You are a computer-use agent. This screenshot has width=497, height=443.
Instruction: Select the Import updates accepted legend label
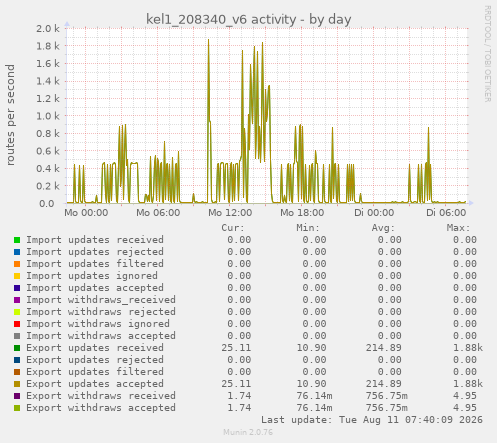click(95, 288)
